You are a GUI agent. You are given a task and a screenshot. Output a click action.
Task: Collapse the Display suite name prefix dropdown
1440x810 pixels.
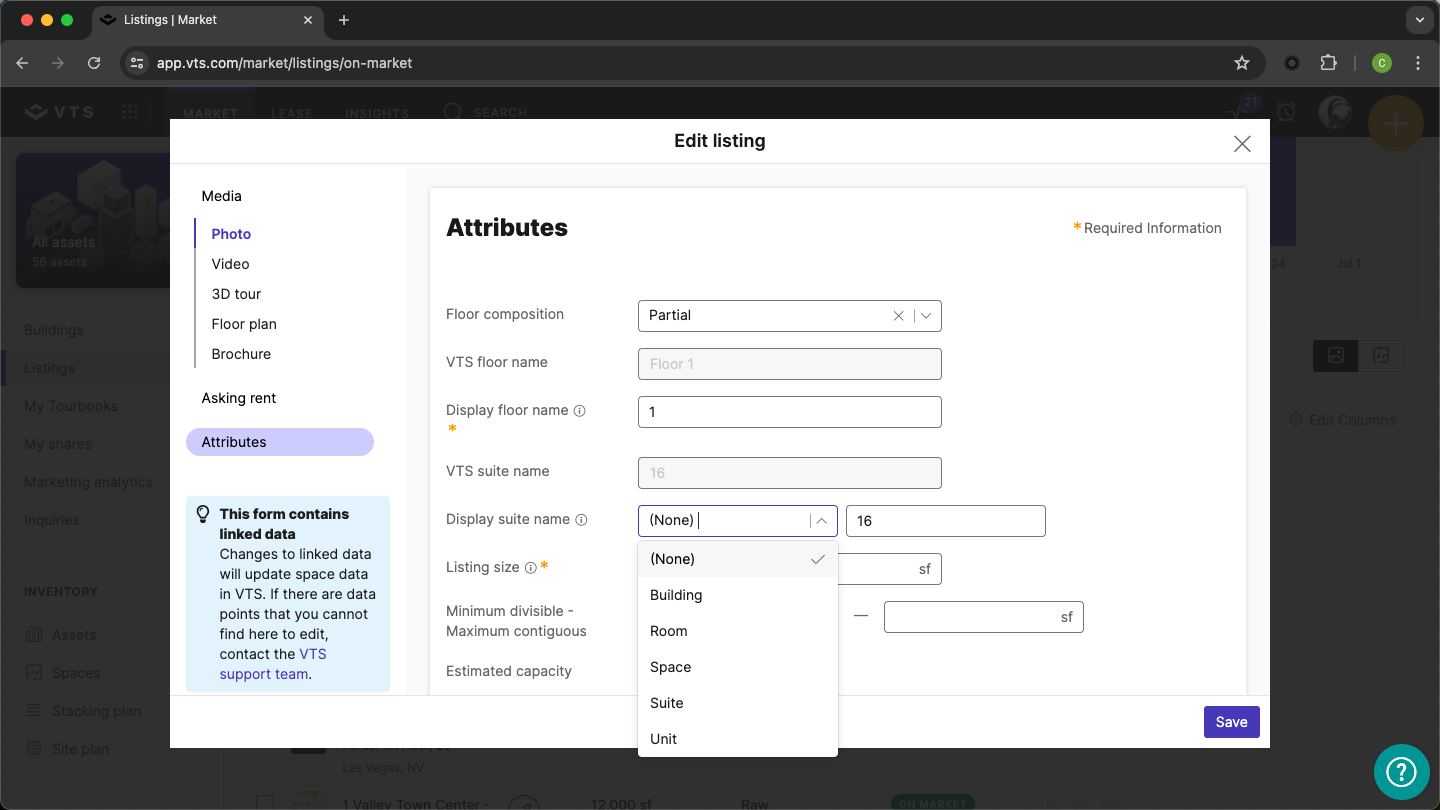coord(822,521)
